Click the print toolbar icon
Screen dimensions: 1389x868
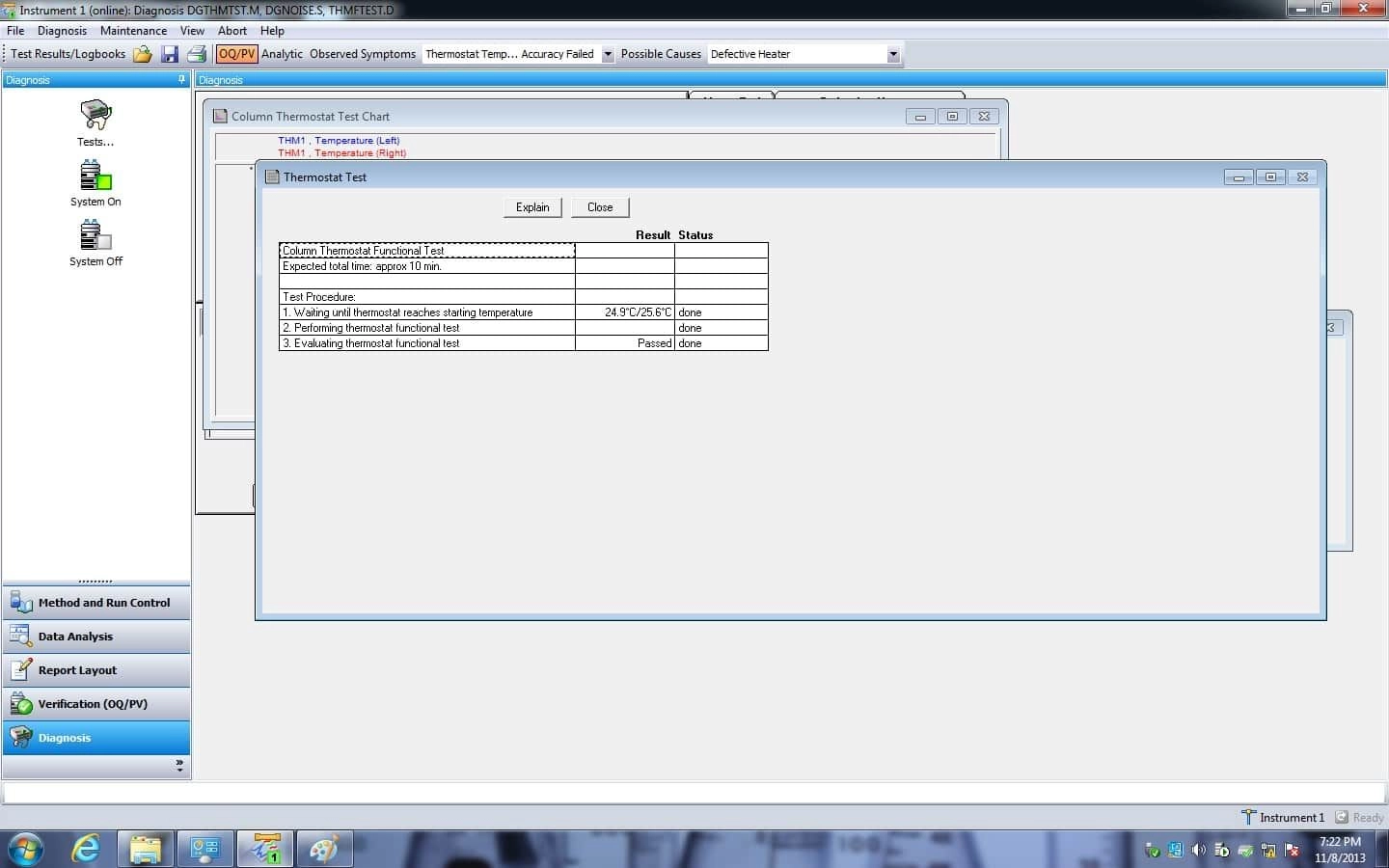click(x=196, y=54)
